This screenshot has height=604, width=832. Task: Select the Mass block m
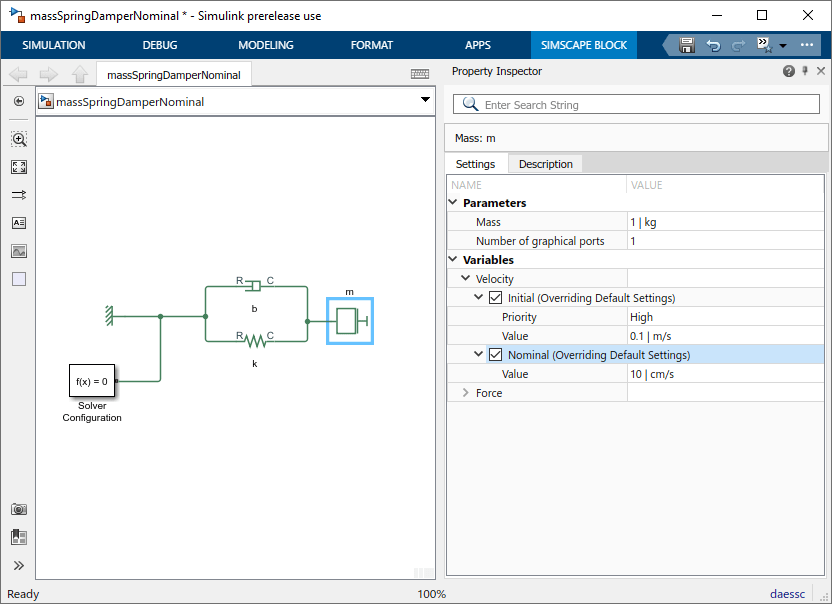click(x=350, y=321)
